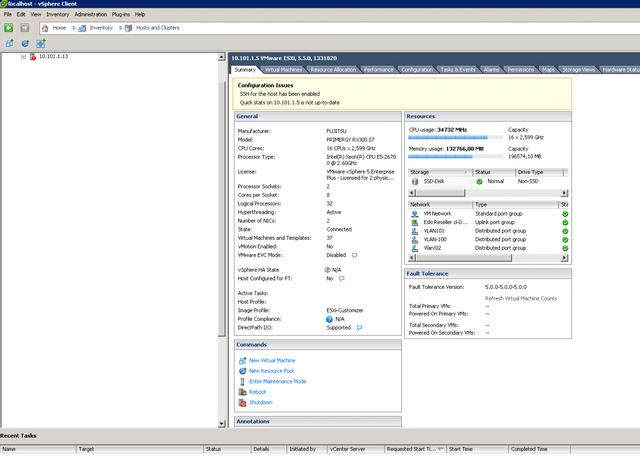Click the Memory usage progress bar
The width and height of the screenshot is (640, 466).
coord(456,157)
